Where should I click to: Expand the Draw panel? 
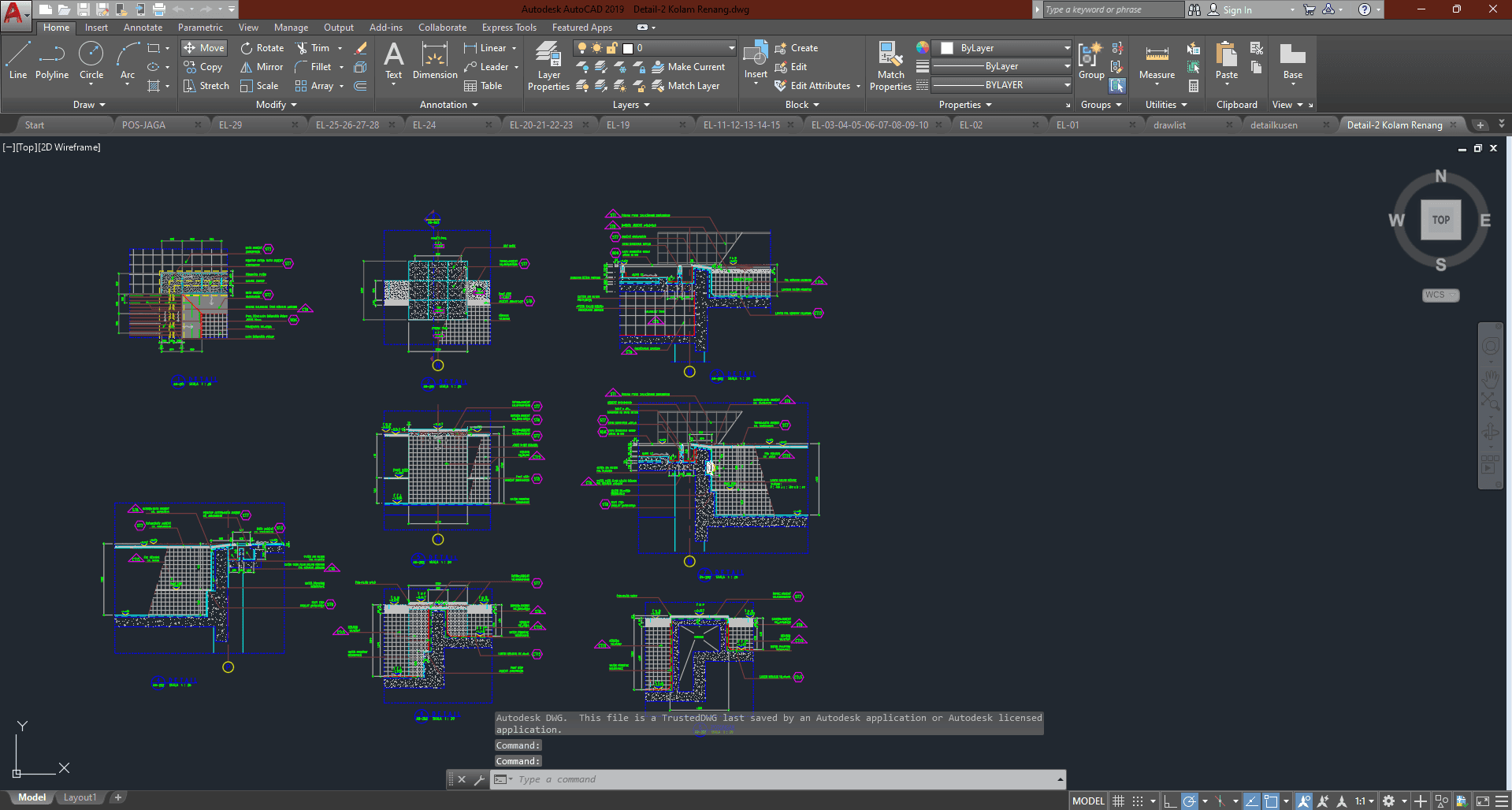point(89,105)
